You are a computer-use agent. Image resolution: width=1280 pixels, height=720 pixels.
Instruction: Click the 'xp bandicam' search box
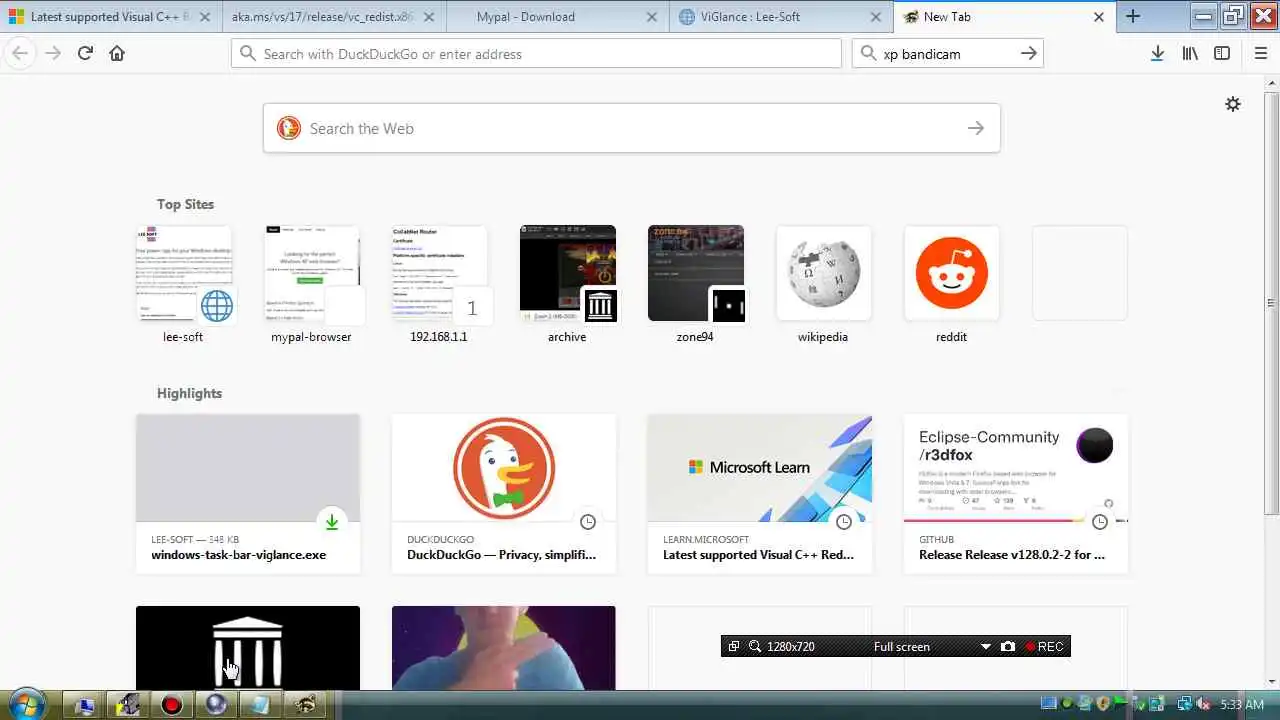point(948,53)
